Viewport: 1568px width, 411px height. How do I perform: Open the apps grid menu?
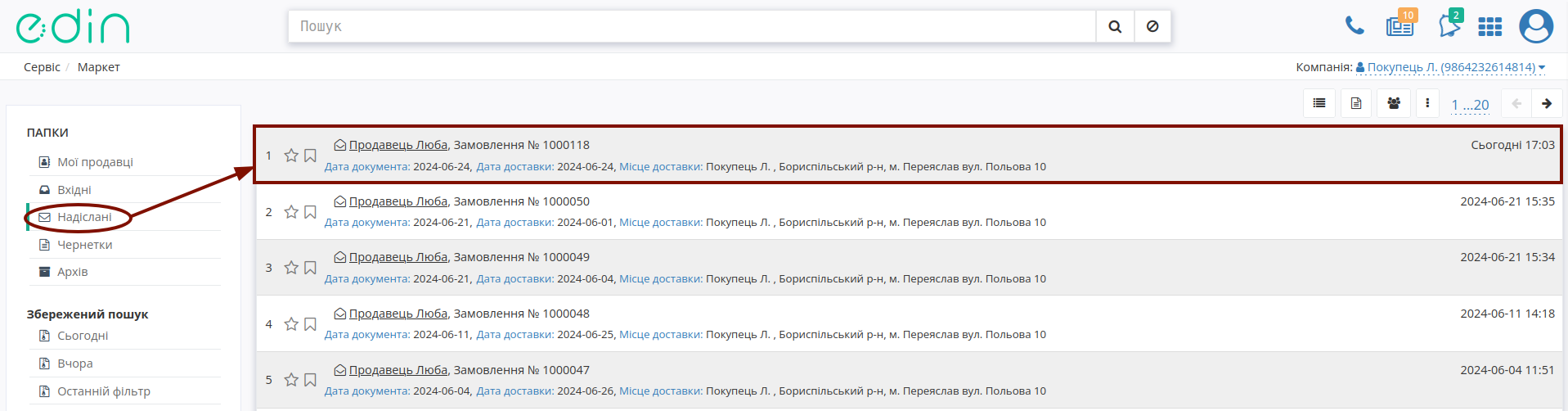1490,27
